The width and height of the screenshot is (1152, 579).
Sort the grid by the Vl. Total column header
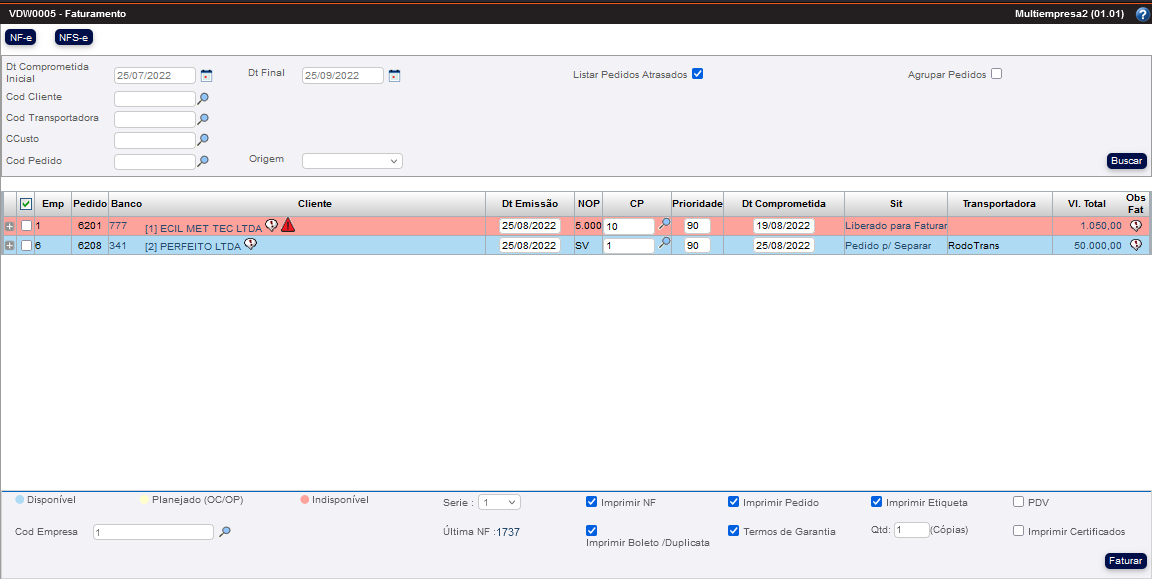click(x=1086, y=204)
